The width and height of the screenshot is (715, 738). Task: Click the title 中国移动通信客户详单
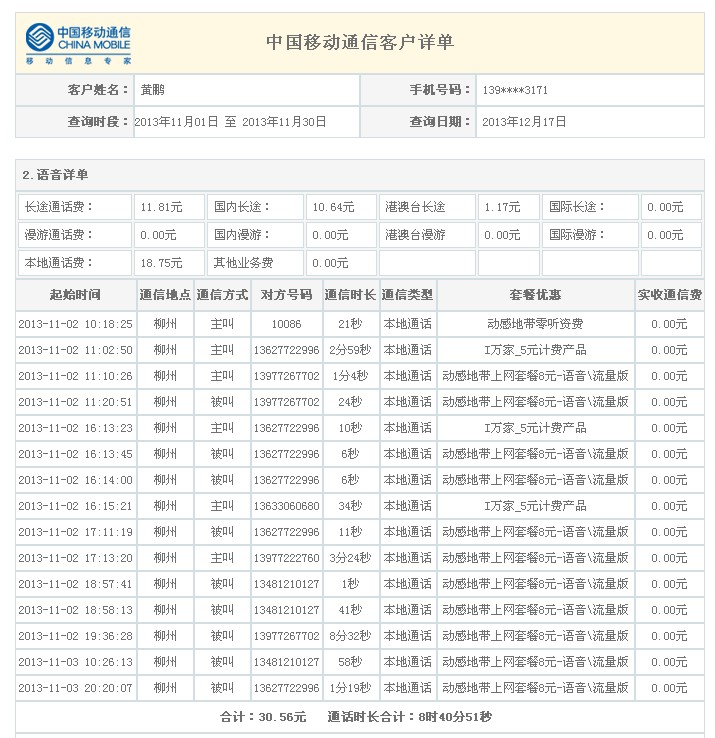click(x=360, y=42)
